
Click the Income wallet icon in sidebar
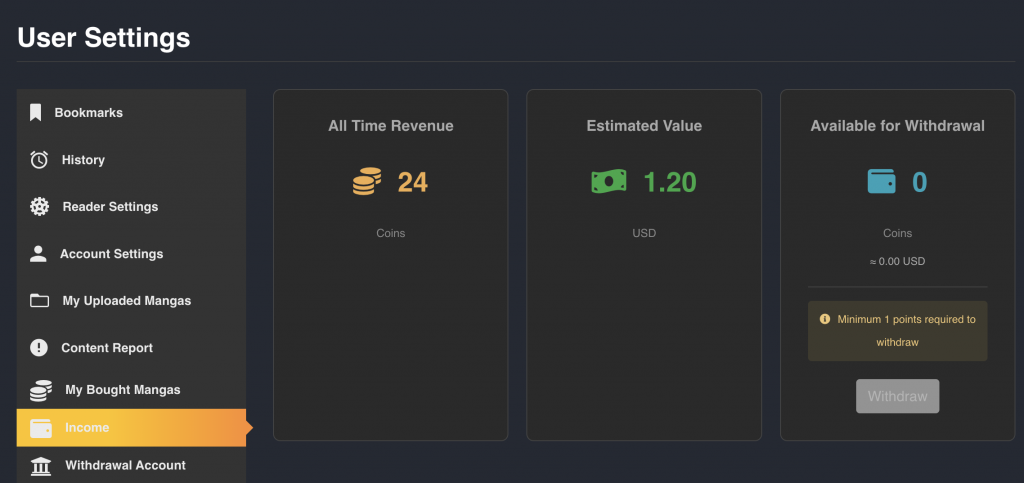(41, 428)
